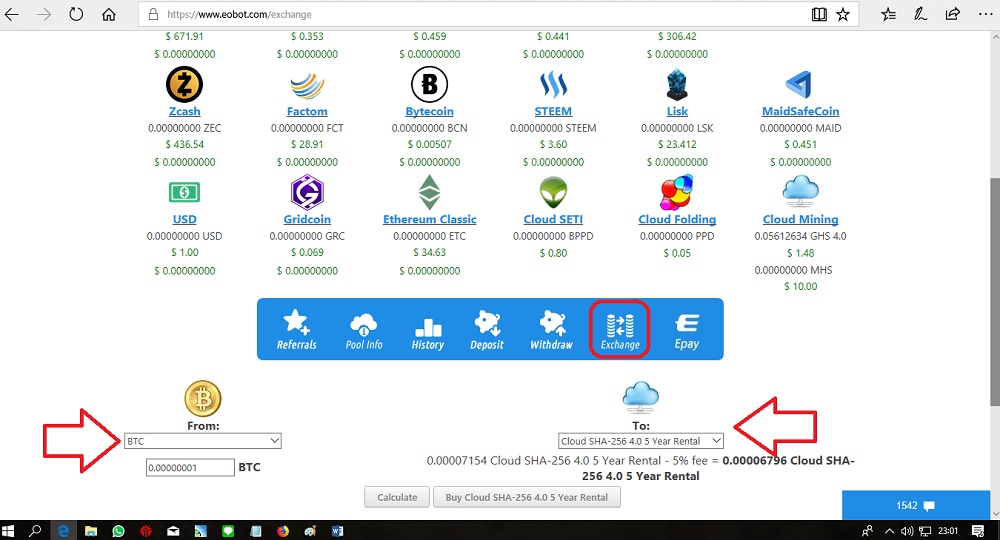Open the favorites hub icon
Image resolution: width=1000 pixels, height=540 pixels.
click(888, 14)
